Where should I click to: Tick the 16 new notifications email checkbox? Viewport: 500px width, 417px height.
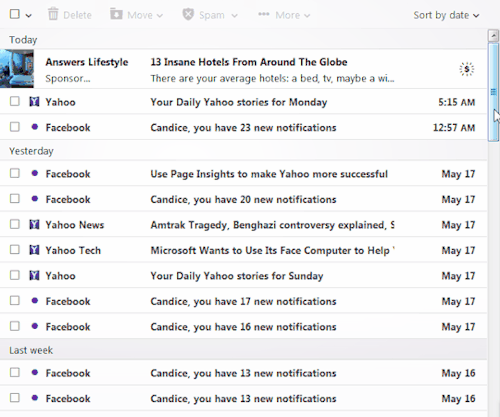click(x=15, y=326)
